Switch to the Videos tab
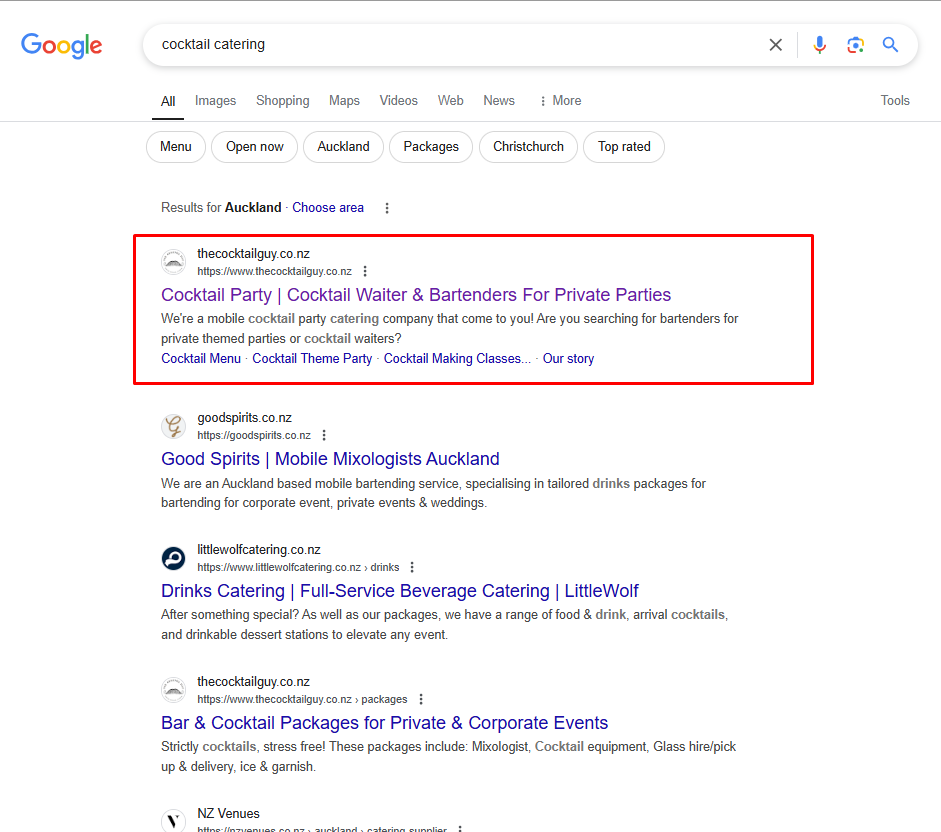This screenshot has width=941, height=832. pyautogui.click(x=398, y=100)
